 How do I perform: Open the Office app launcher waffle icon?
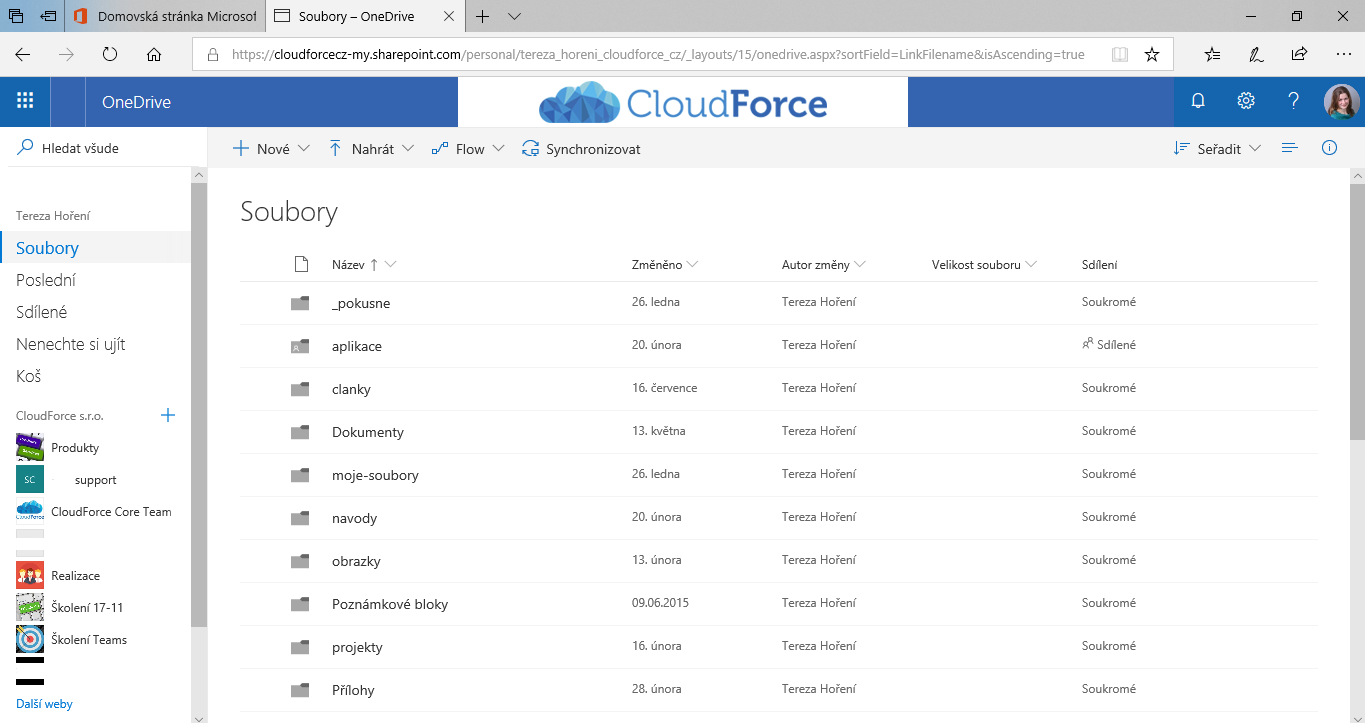25,100
